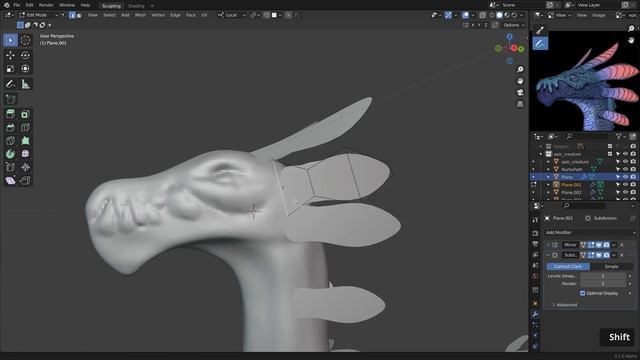
Task: Open the Window menu
Action: (x=67, y=5)
